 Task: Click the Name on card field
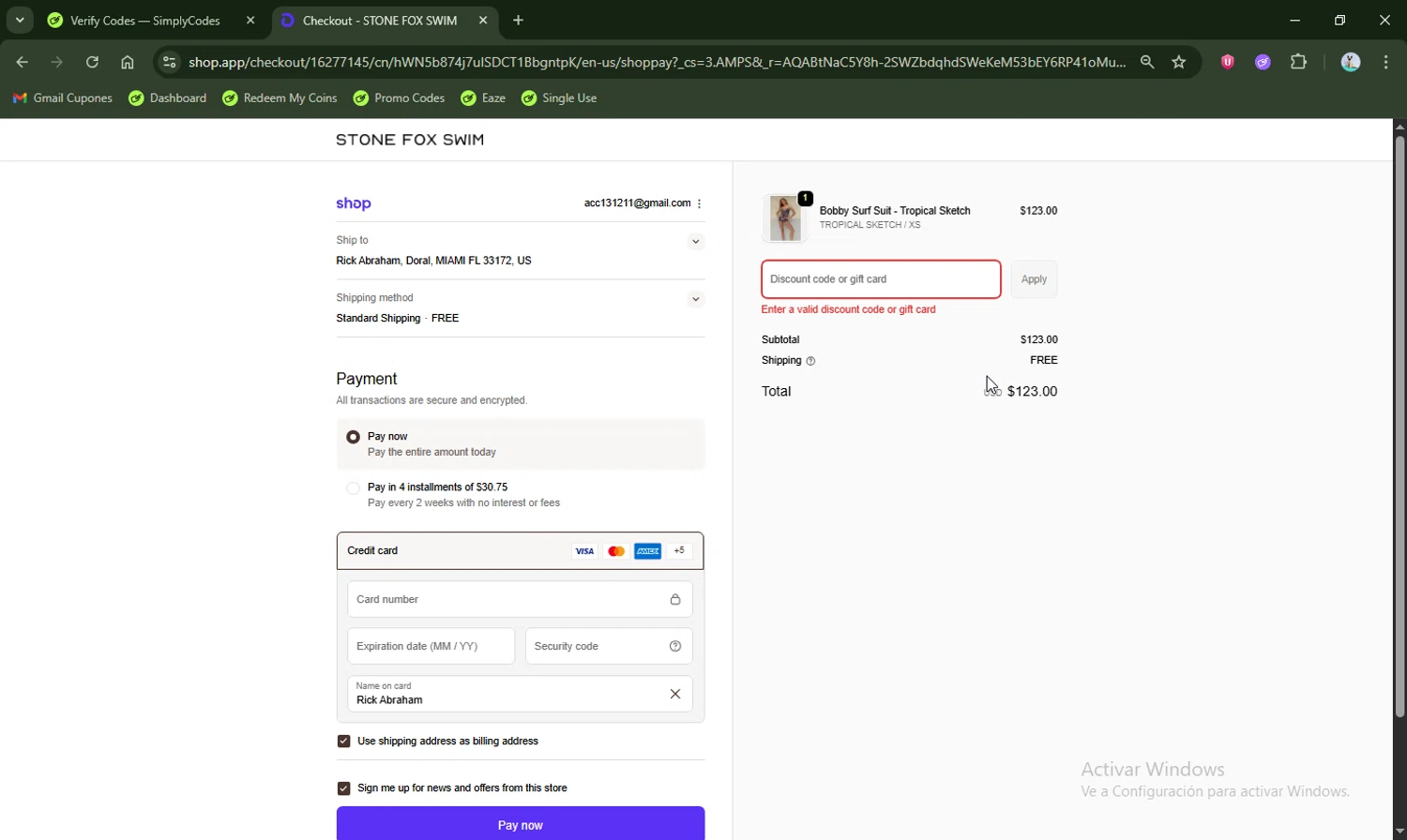pyautogui.click(x=520, y=694)
